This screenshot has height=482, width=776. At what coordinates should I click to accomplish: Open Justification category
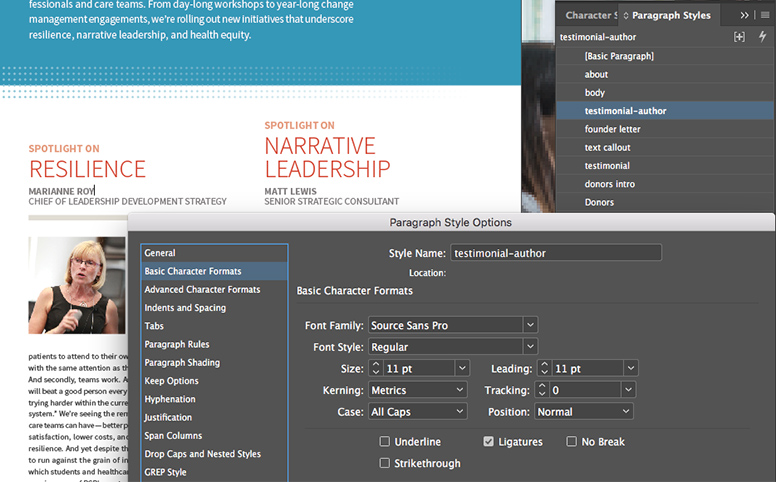[x=214, y=418]
